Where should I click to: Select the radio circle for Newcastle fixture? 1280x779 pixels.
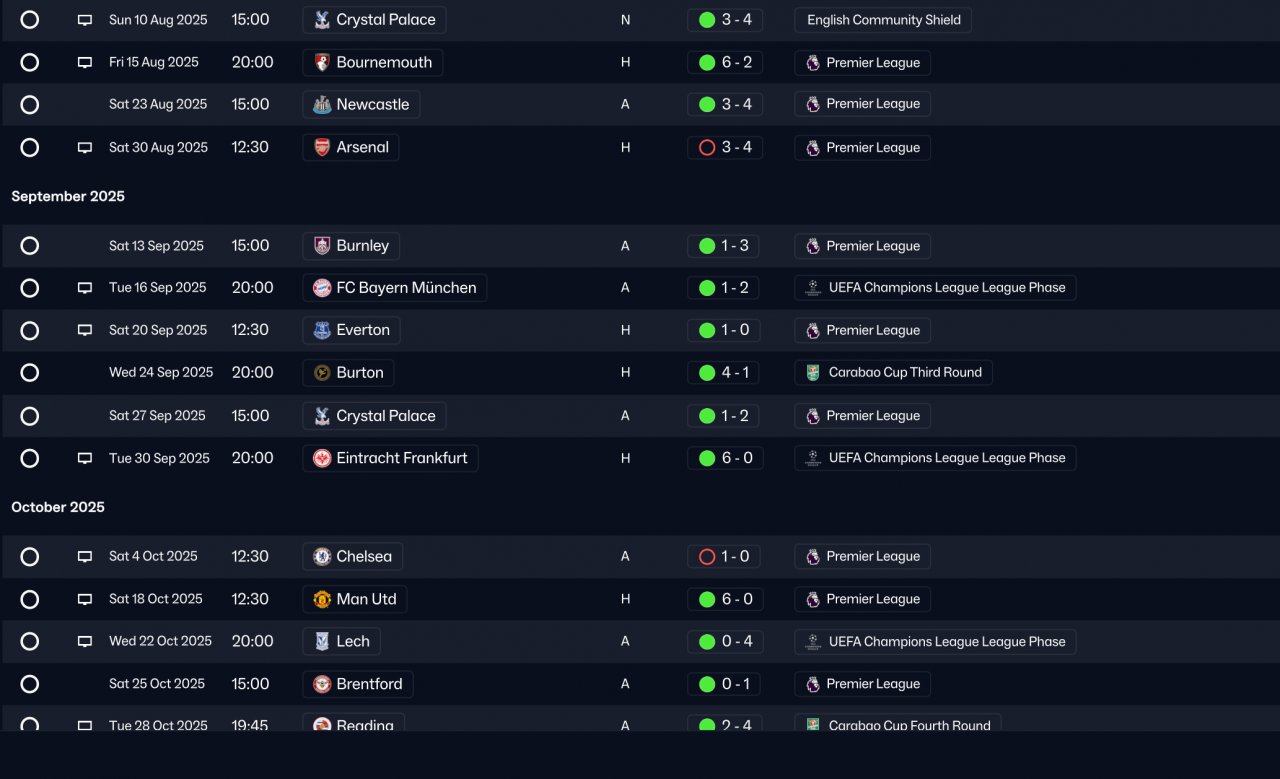[30, 104]
